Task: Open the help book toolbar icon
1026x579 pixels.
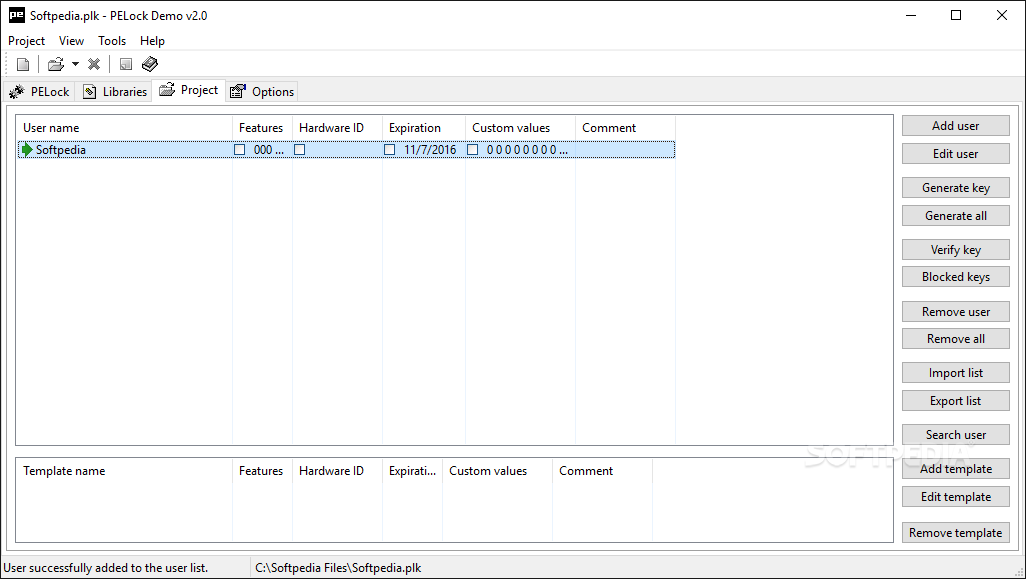Action: click(150, 64)
